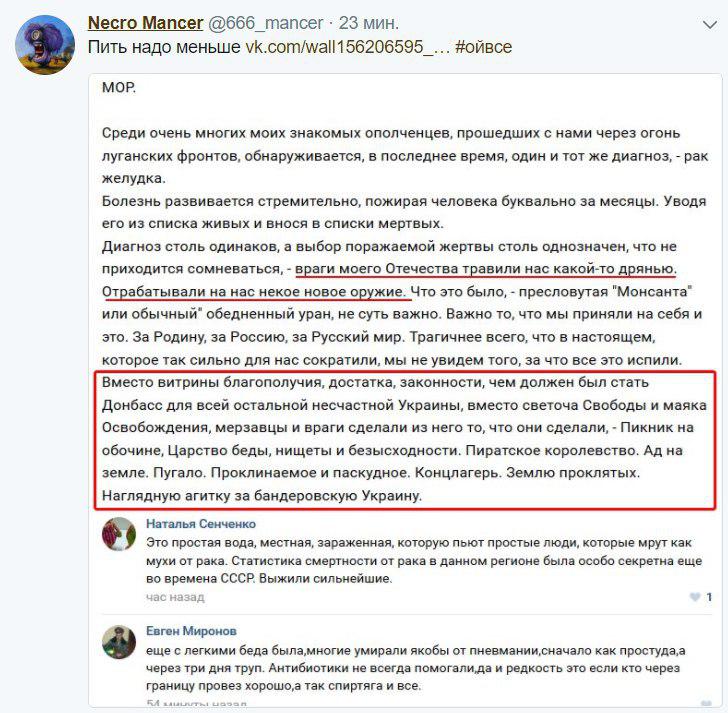The image size is (728, 713).
Task: Click the Necro Mancer profile avatar
Action: tap(44, 43)
